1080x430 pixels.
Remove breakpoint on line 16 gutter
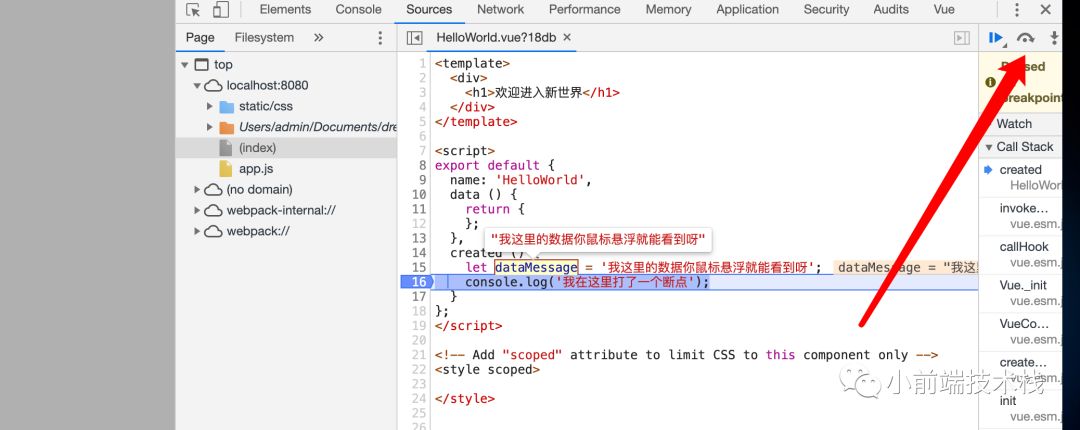[x=416, y=283]
